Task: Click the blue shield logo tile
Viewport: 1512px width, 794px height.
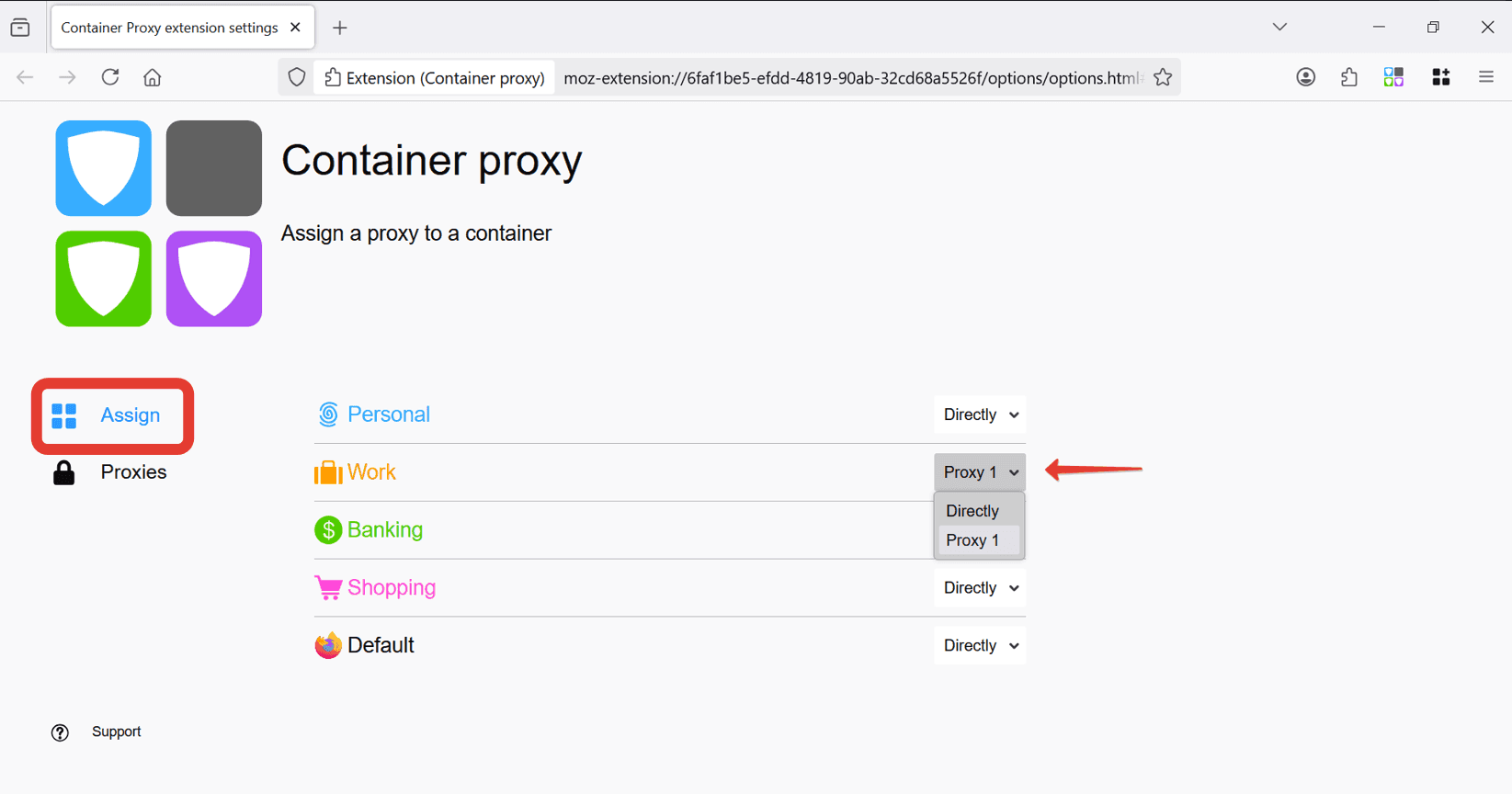Action: [104, 168]
